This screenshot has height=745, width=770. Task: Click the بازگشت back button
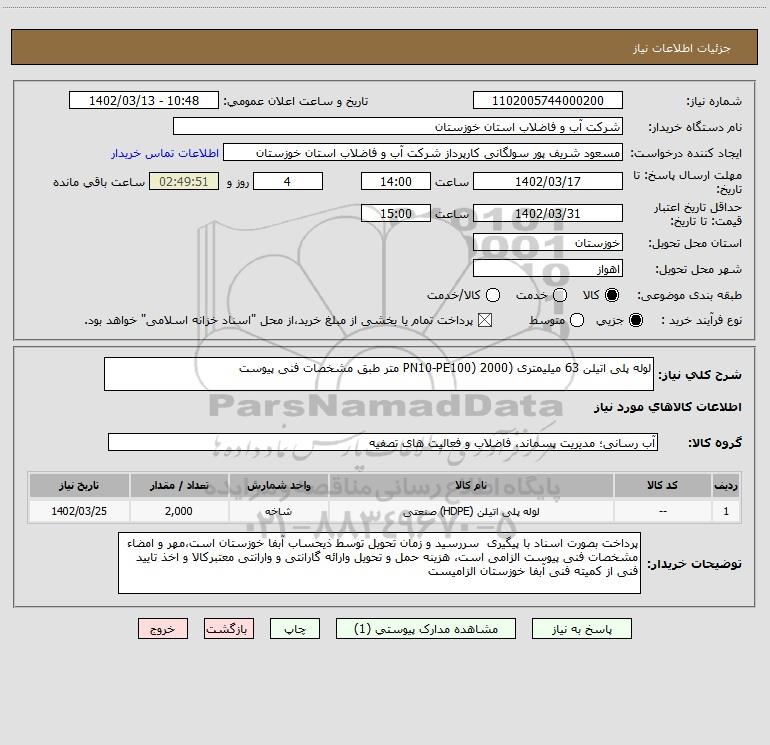pos(229,629)
